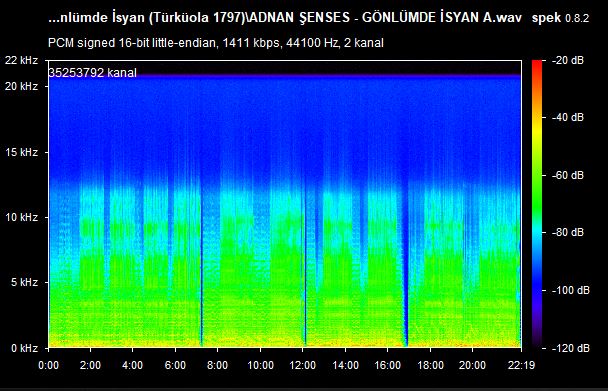Click the -60 dB scale label
608x391 pixels.
pyautogui.click(x=568, y=175)
